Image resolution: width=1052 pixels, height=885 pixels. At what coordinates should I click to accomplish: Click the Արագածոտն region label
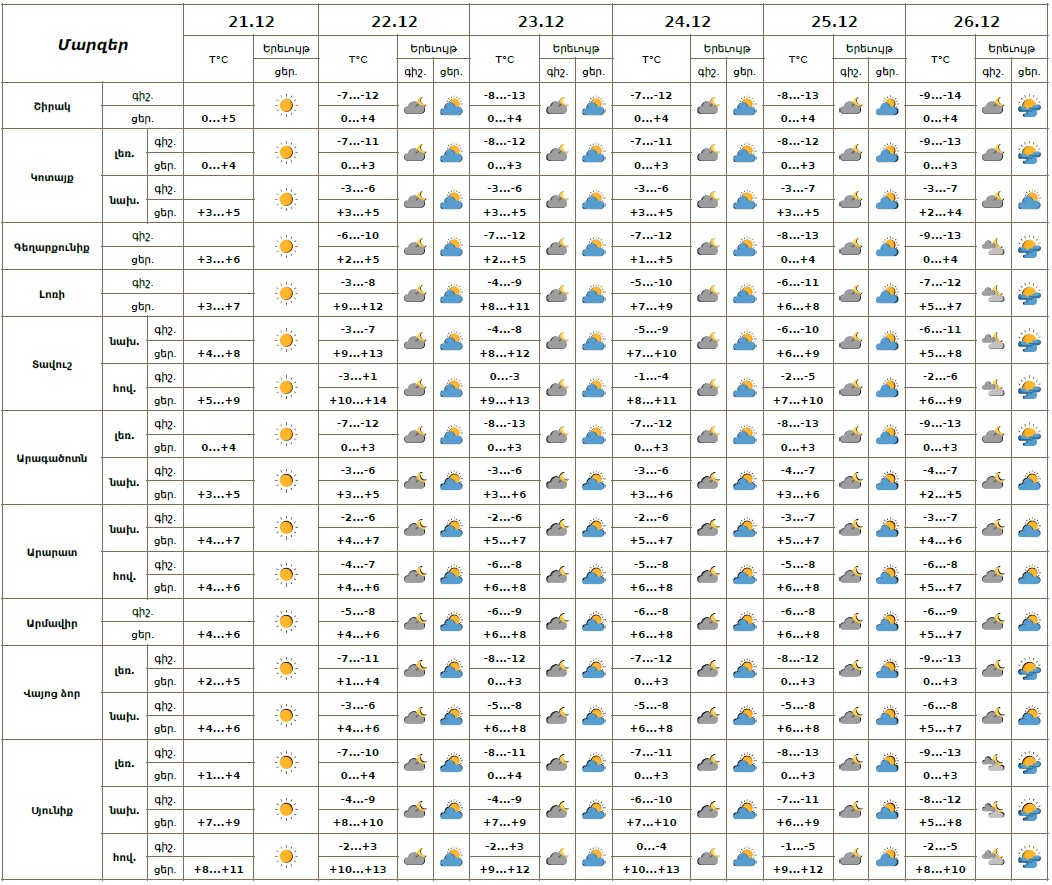click(x=52, y=458)
